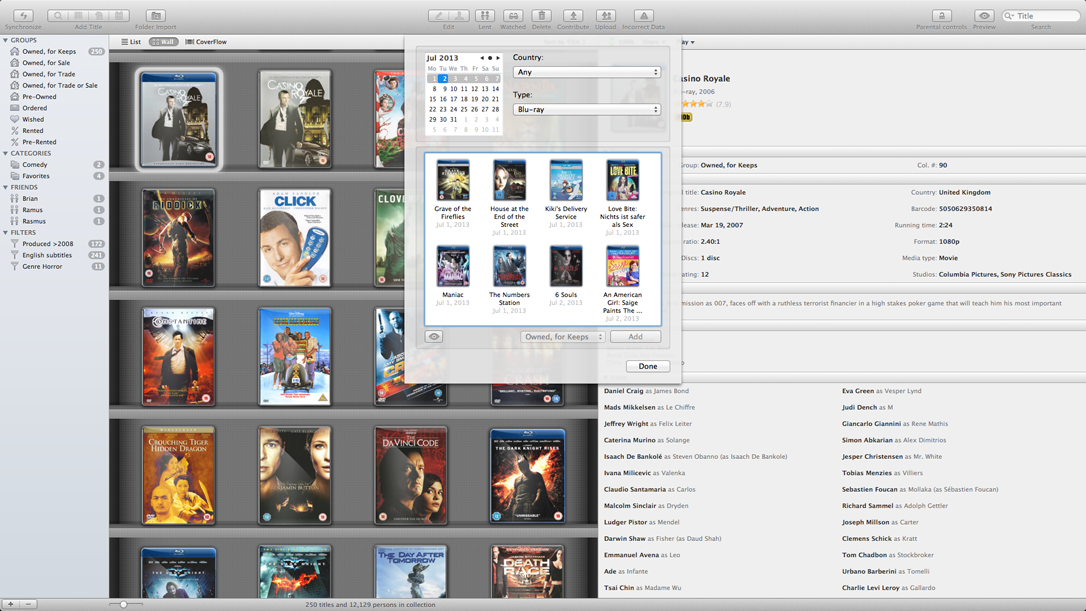1086x611 pixels.
Task: Click the Edit pencil icon
Action: pyautogui.click(x=439, y=15)
